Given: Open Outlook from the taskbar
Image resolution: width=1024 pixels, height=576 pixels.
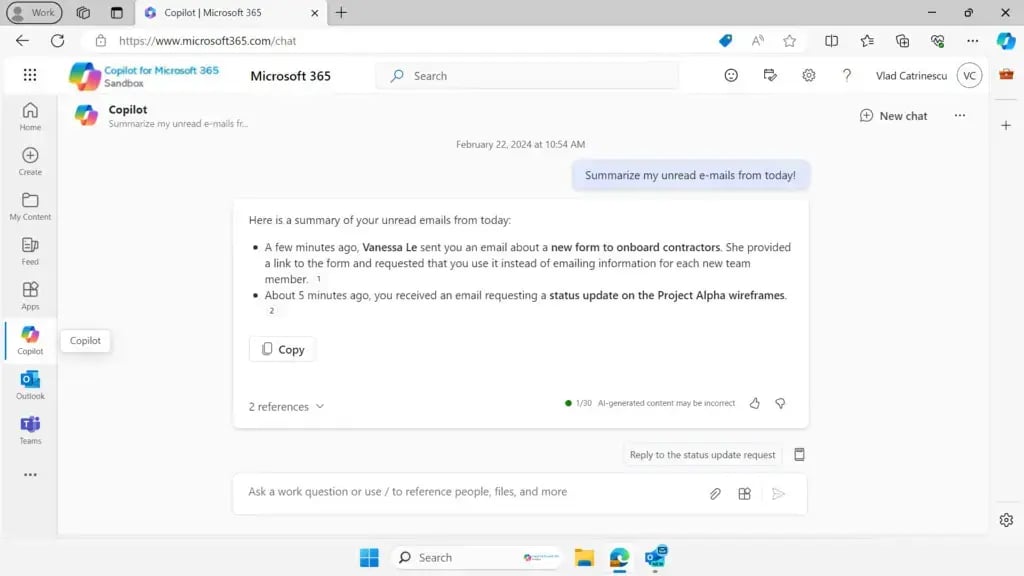Looking at the screenshot, I should [656, 556].
